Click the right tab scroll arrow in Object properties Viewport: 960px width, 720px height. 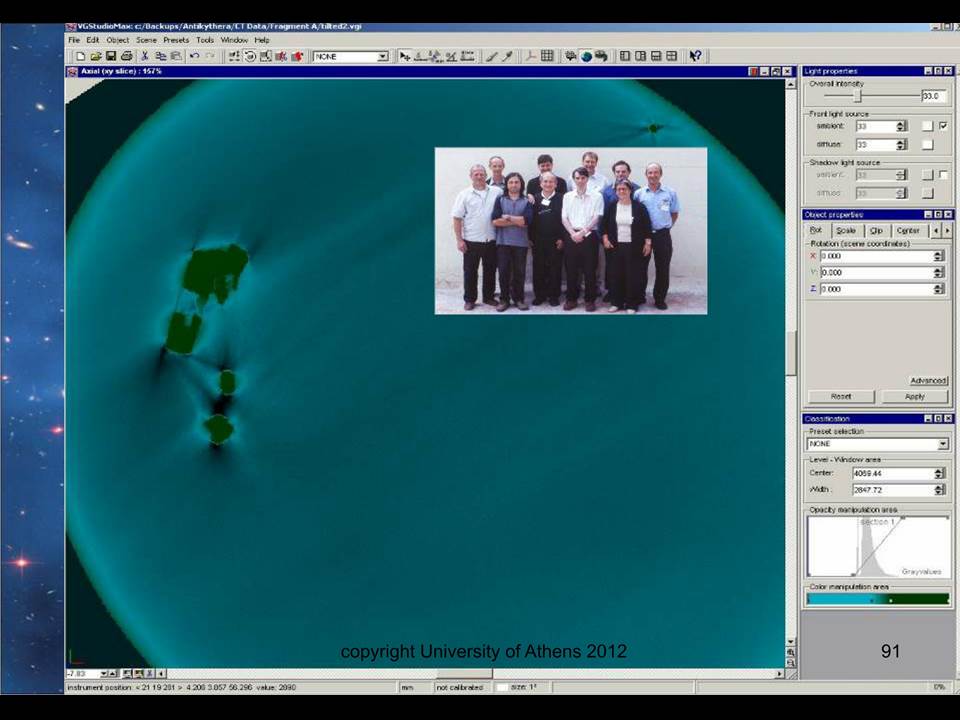947,231
